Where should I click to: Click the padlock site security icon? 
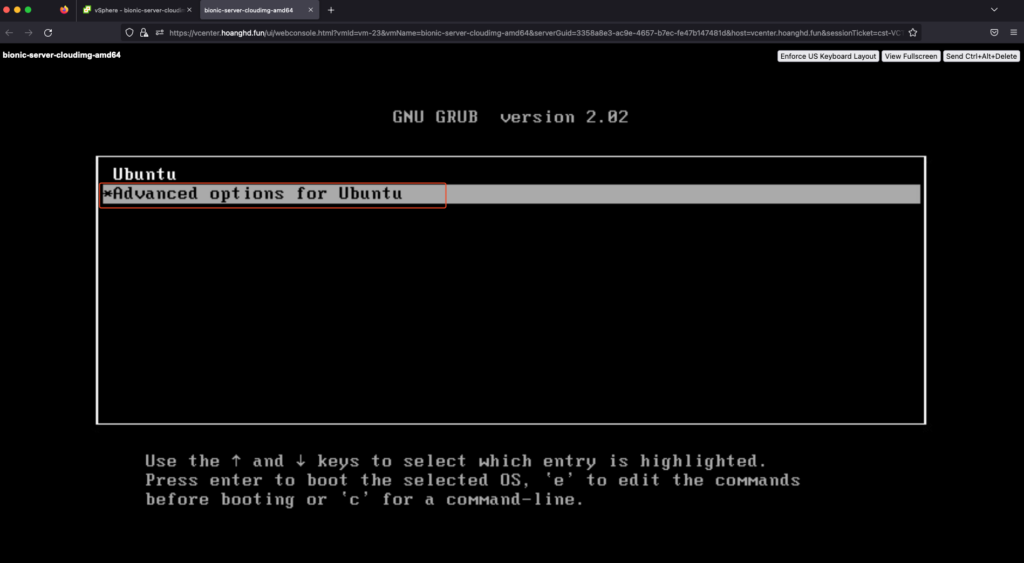pos(144,33)
